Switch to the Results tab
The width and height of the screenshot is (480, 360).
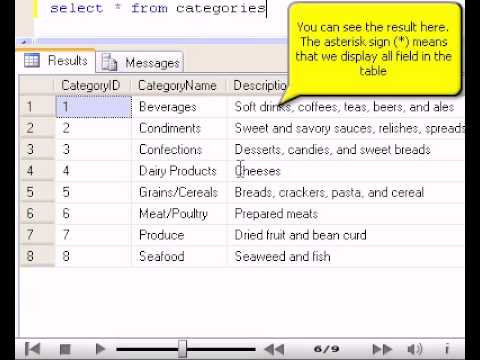click(x=56, y=61)
